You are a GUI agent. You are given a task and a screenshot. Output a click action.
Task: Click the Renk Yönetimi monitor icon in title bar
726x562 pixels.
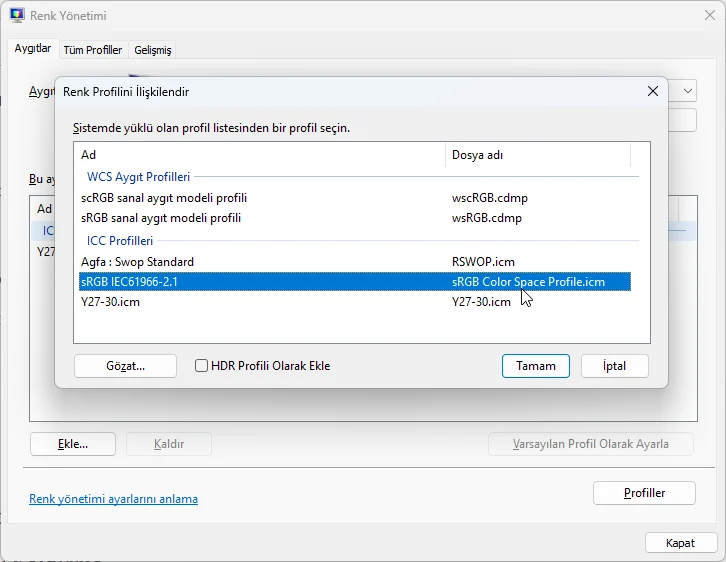coord(17,15)
